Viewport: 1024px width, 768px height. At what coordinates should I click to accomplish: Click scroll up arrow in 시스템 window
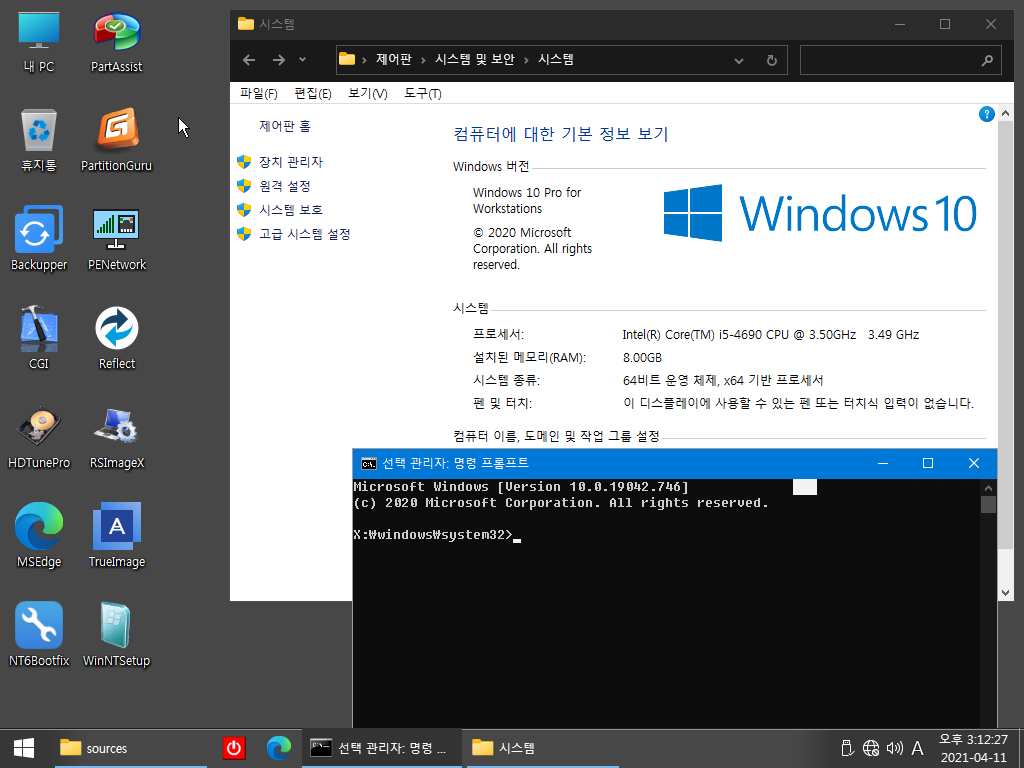1005,114
